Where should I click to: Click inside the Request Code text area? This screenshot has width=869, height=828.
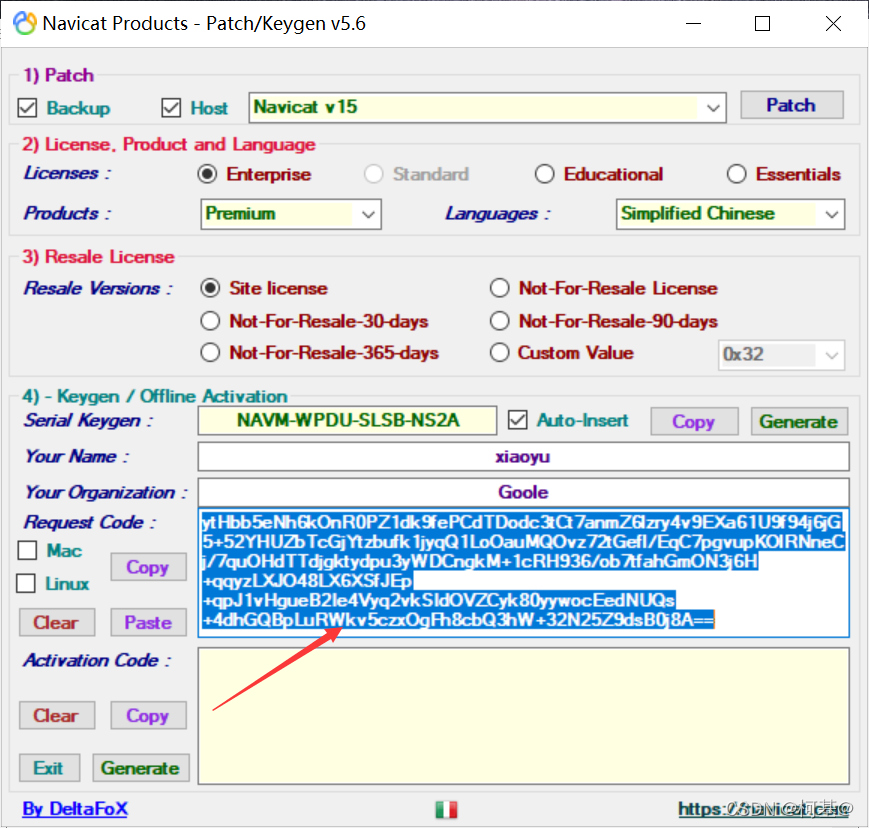[x=523, y=573]
